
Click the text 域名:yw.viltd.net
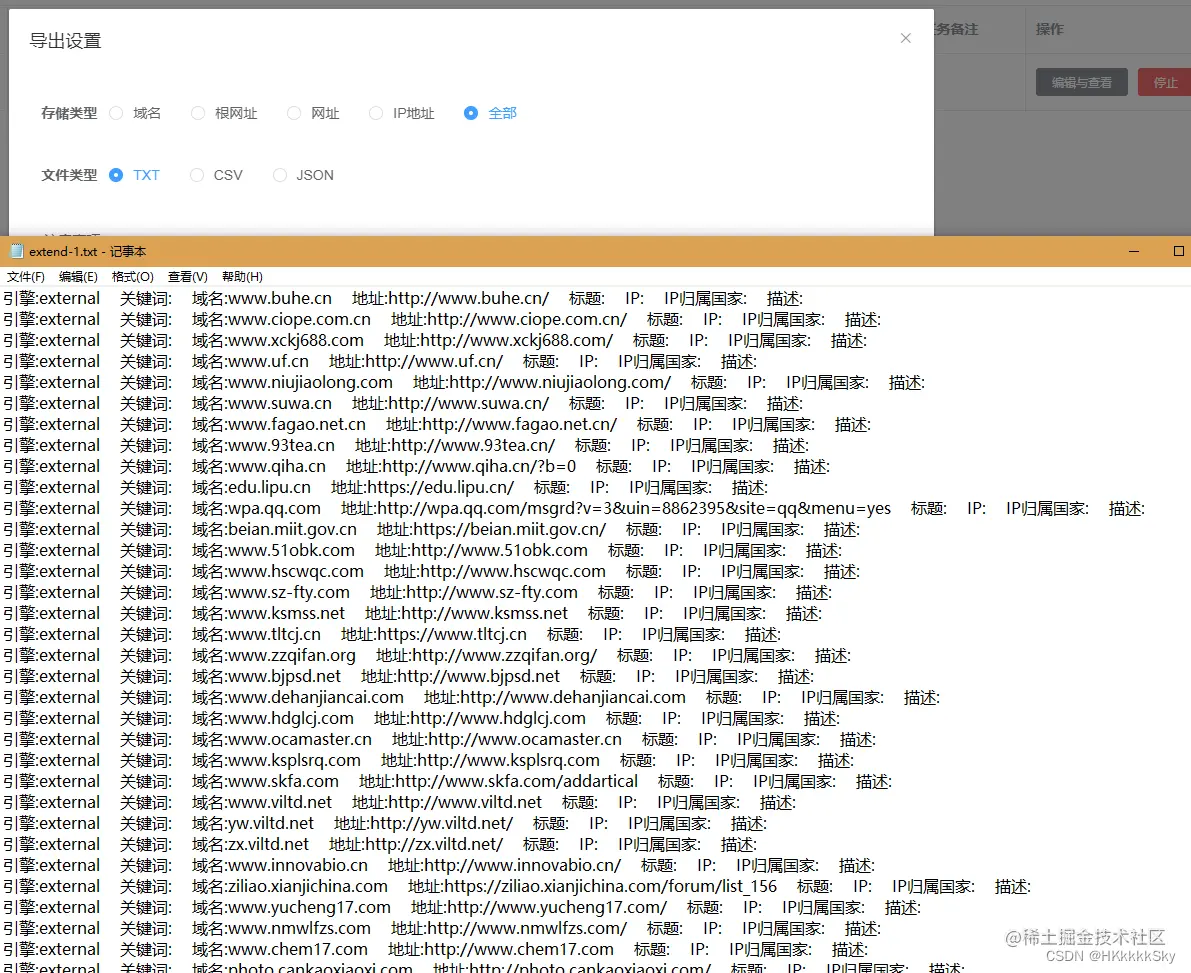(253, 824)
